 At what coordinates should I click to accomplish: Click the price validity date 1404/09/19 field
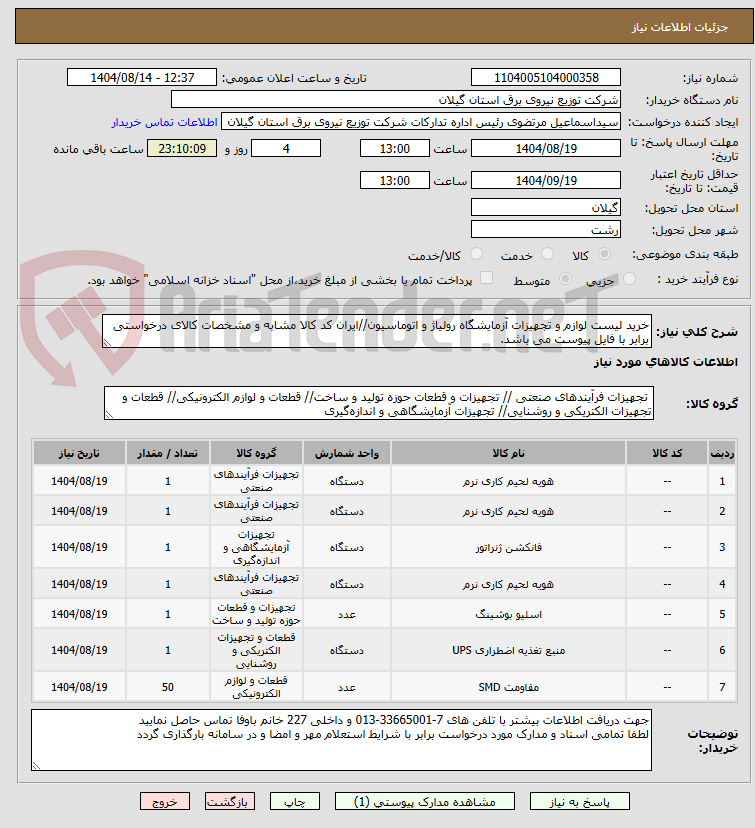[545, 181]
